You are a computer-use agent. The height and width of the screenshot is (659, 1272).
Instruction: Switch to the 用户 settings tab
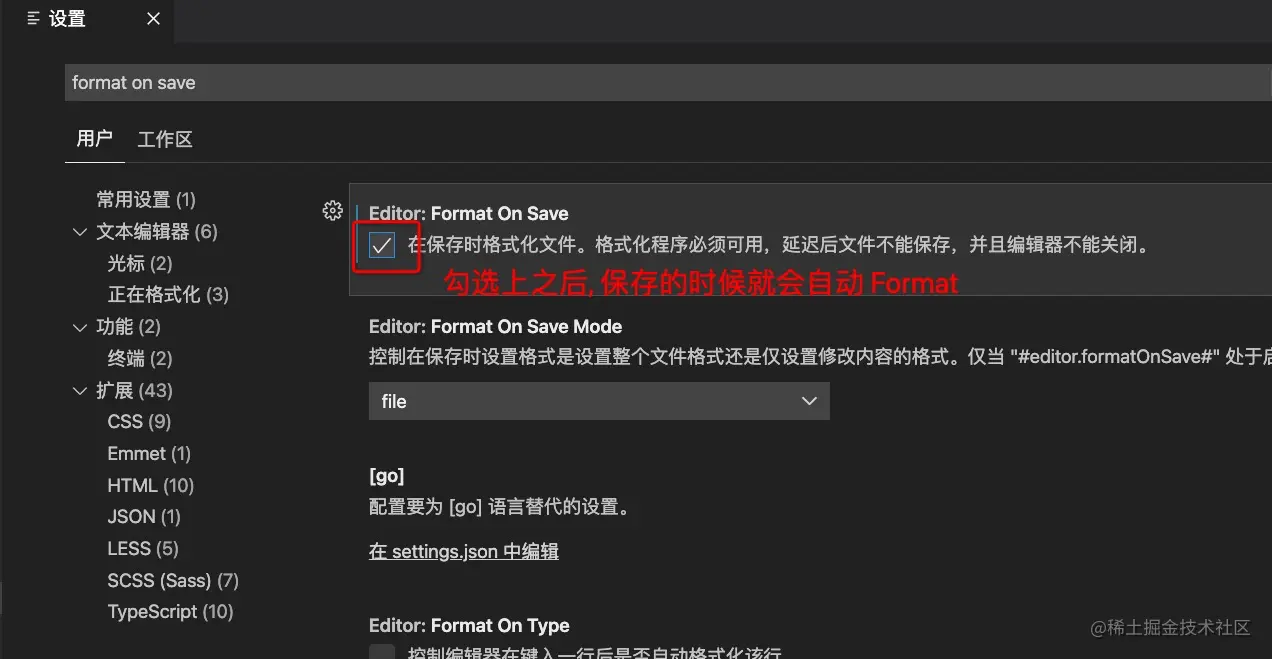95,139
